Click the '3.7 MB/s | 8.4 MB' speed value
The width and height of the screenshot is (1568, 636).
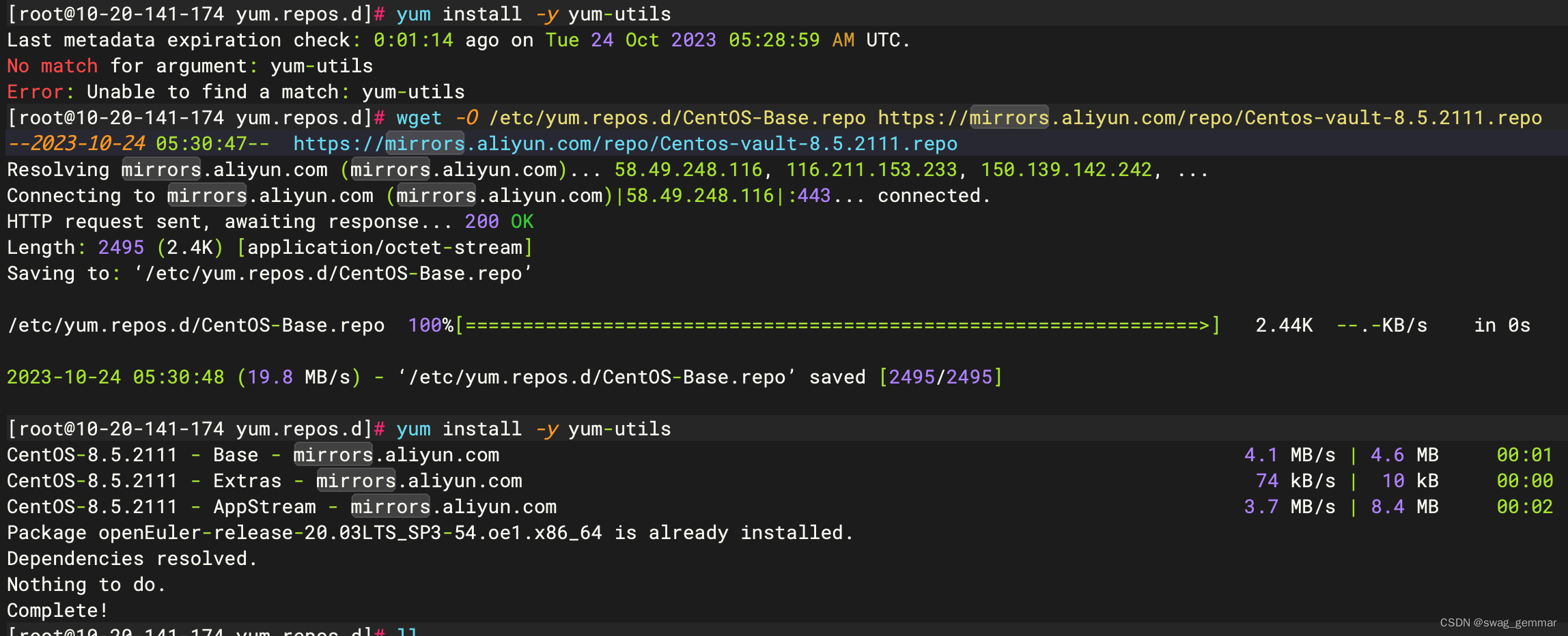pyautogui.click(x=1341, y=506)
